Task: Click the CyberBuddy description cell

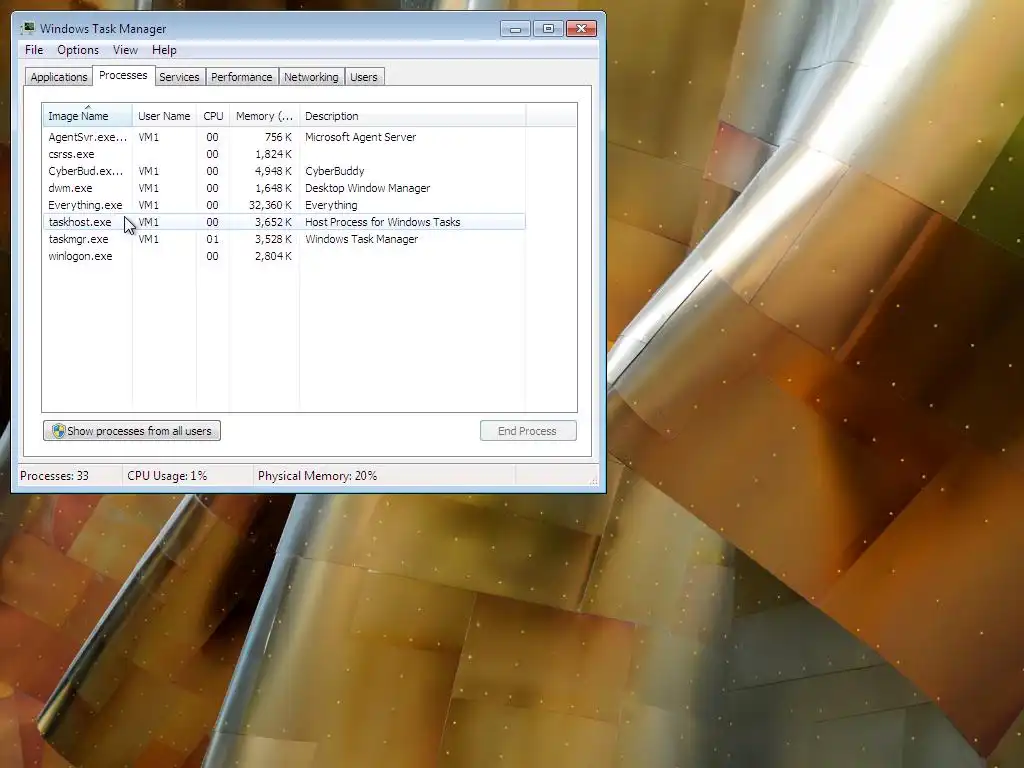Action: click(x=334, y=171)
